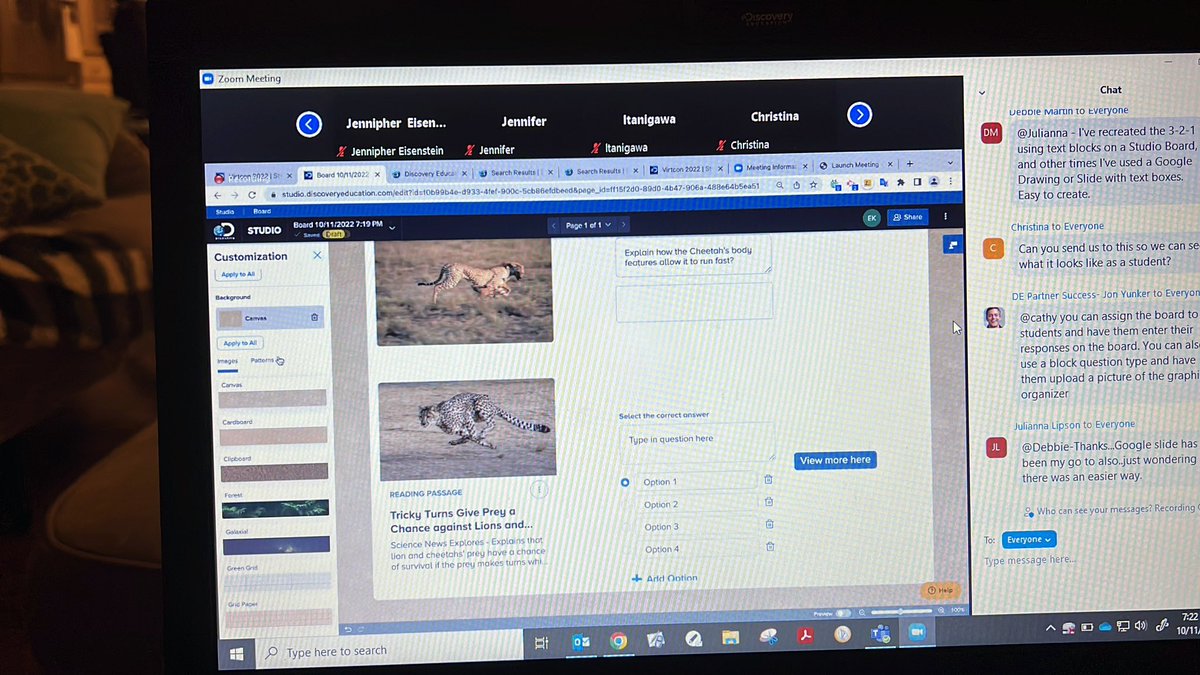1200x675 pixels.
Task: Choose the Galaxial background swatch
Action: pos(276,545)
